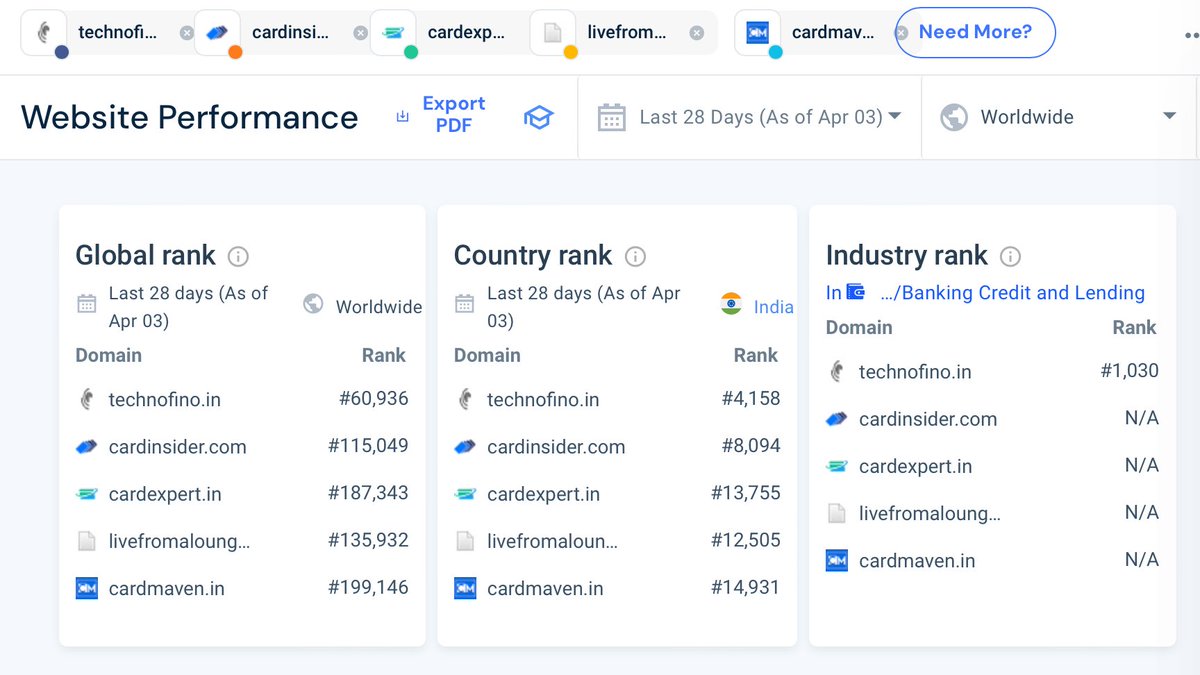
Task: Remove the technofino site chip
Action: tap(187, 33)
